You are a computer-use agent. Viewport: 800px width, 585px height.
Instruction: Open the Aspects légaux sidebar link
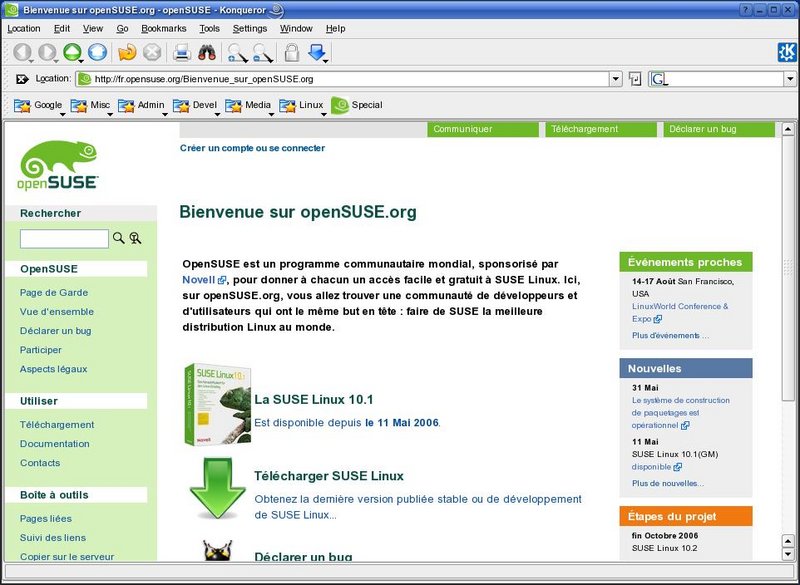pyautogui.click(x=53, y=369)
